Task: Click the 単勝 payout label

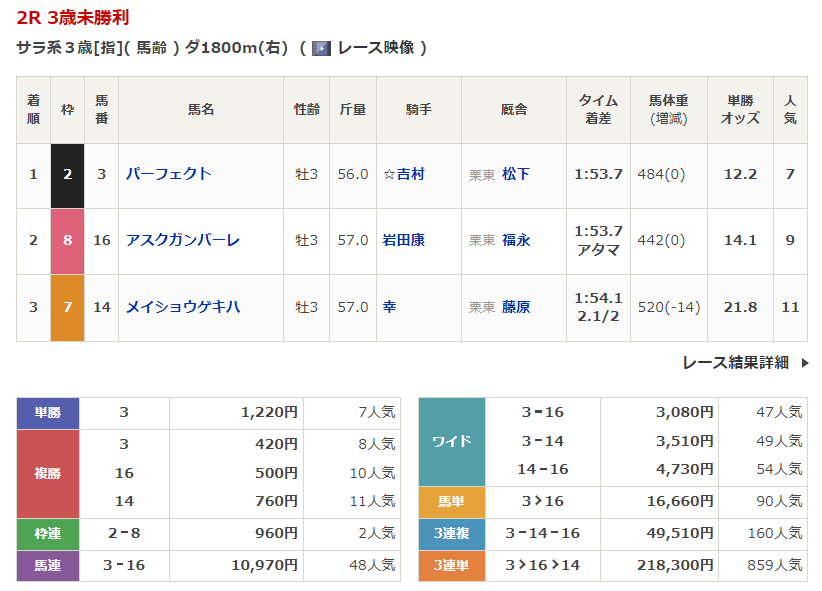Action: pos(48,412)
